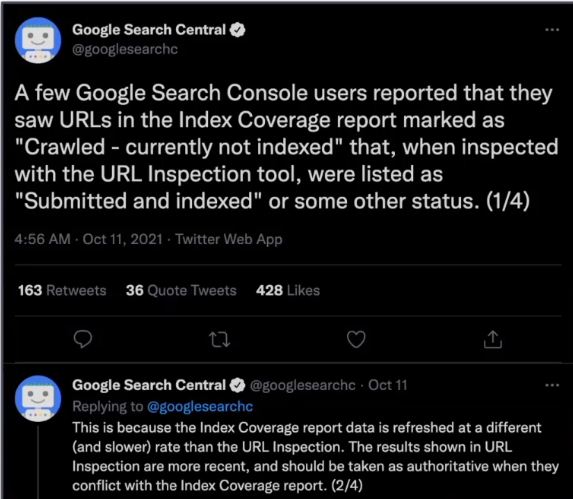Click the Twitter Web App source link

coord(229,239)
